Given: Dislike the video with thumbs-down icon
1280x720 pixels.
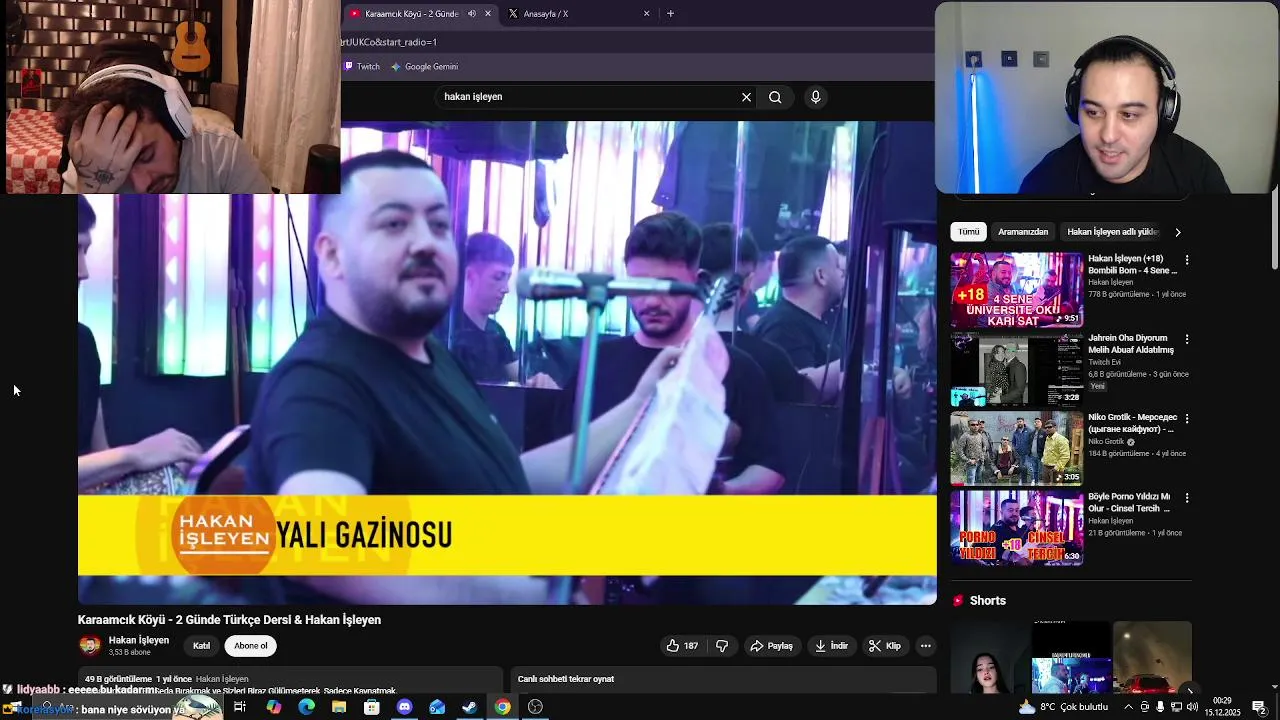Looking at the screenshot, I should [x=722, y=646].
